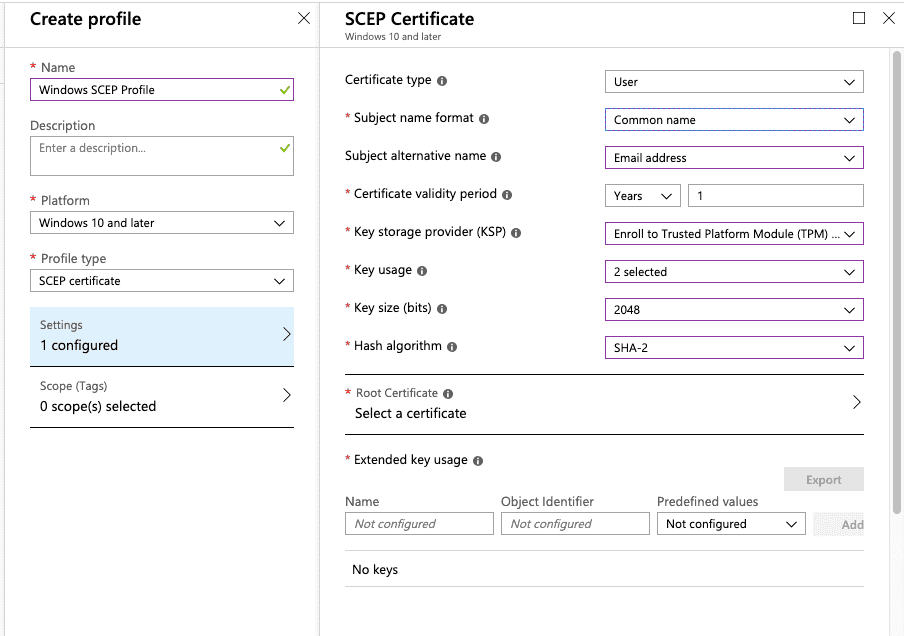Open the Hash algorithm SHA-2 dropdown
The width and height of the screenshot is (904, 636).
click(734, 348)
